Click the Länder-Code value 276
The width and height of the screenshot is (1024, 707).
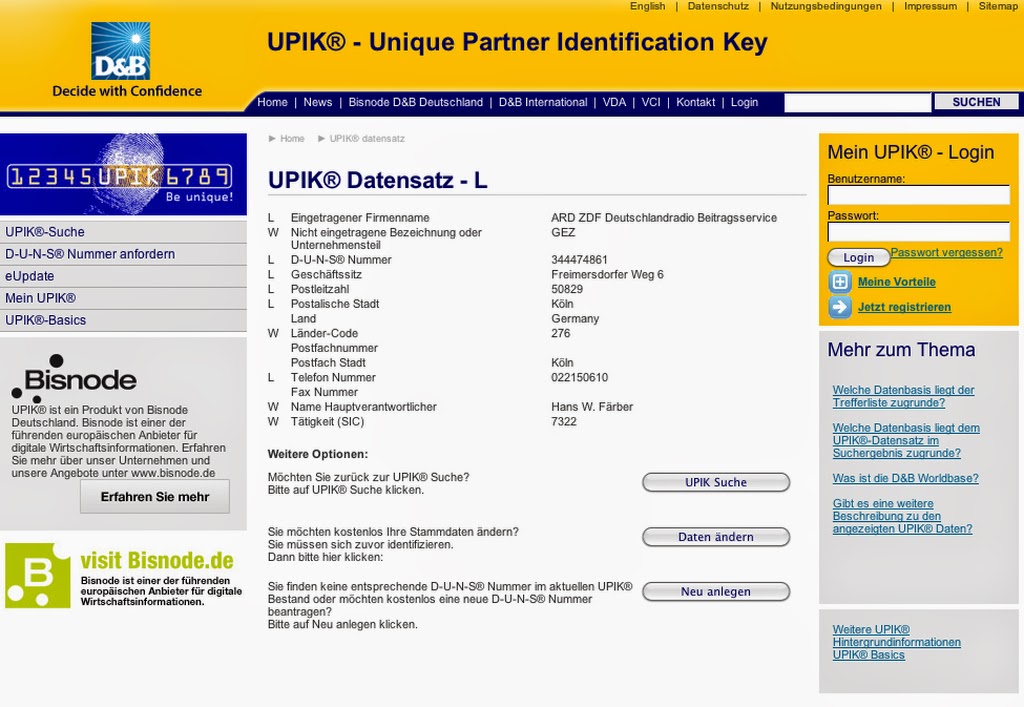pyautogui.click(x=560, y=334)
